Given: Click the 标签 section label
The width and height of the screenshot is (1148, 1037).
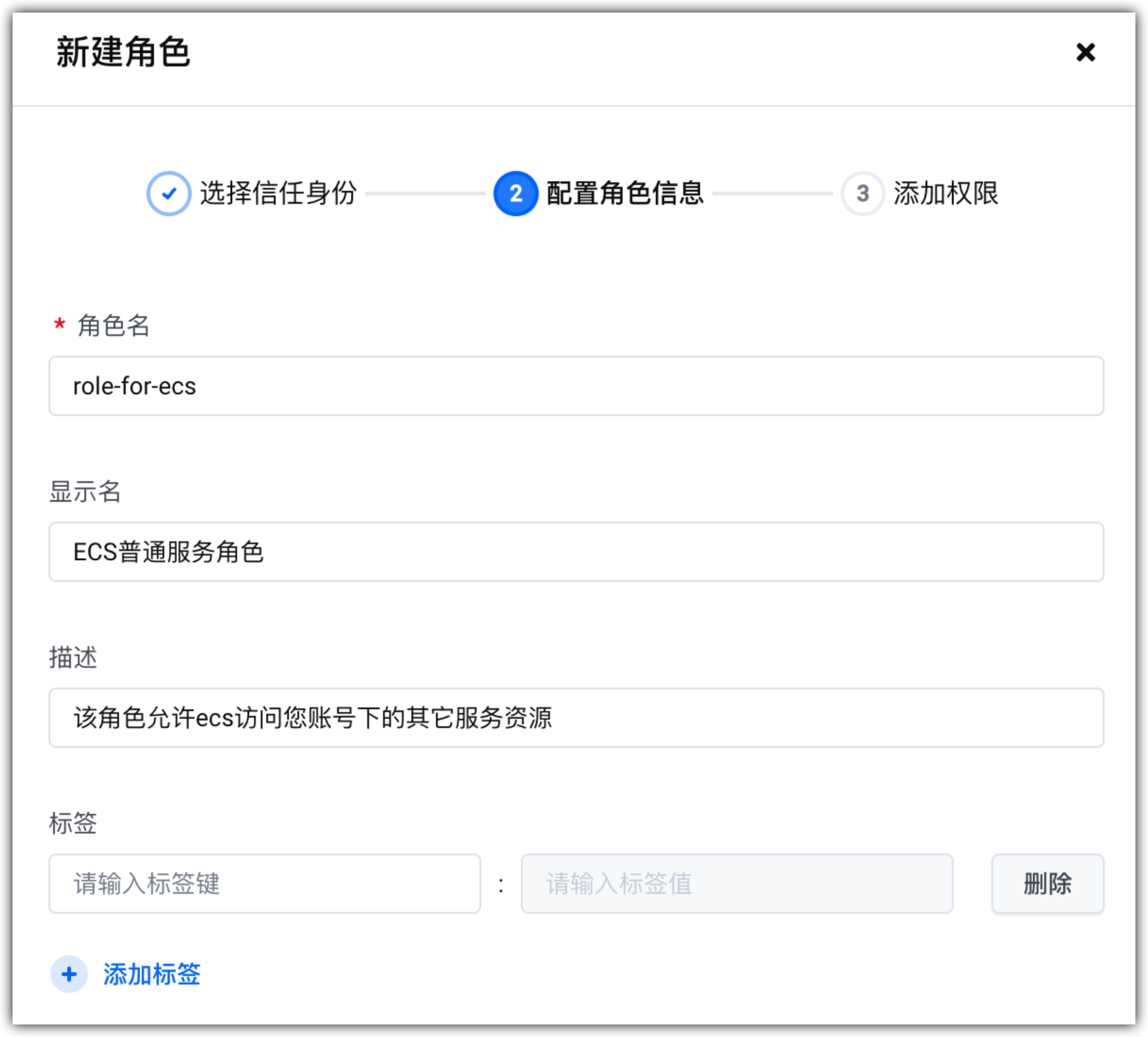Looking at the screenshot, I should click(x=73, y=823).
